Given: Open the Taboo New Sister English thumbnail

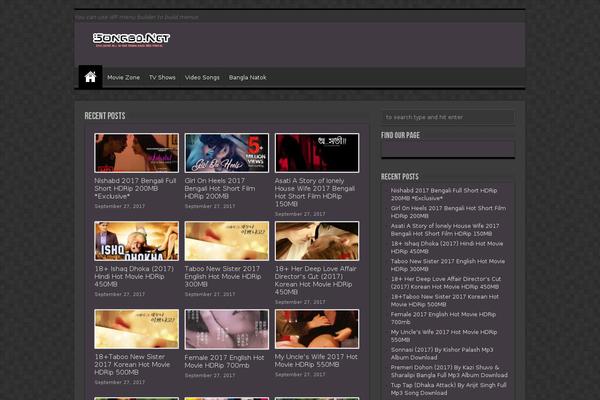Looking at the screenshot, I should [x=227, y=241].
